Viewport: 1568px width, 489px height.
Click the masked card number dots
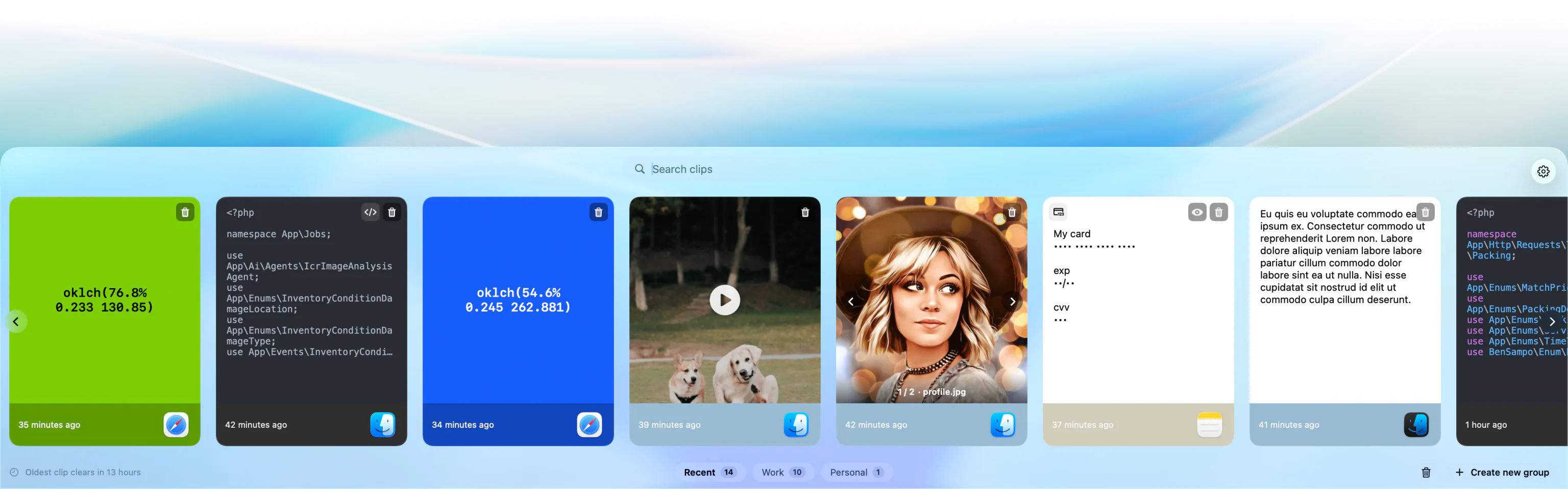click(x=1094, y=247)
